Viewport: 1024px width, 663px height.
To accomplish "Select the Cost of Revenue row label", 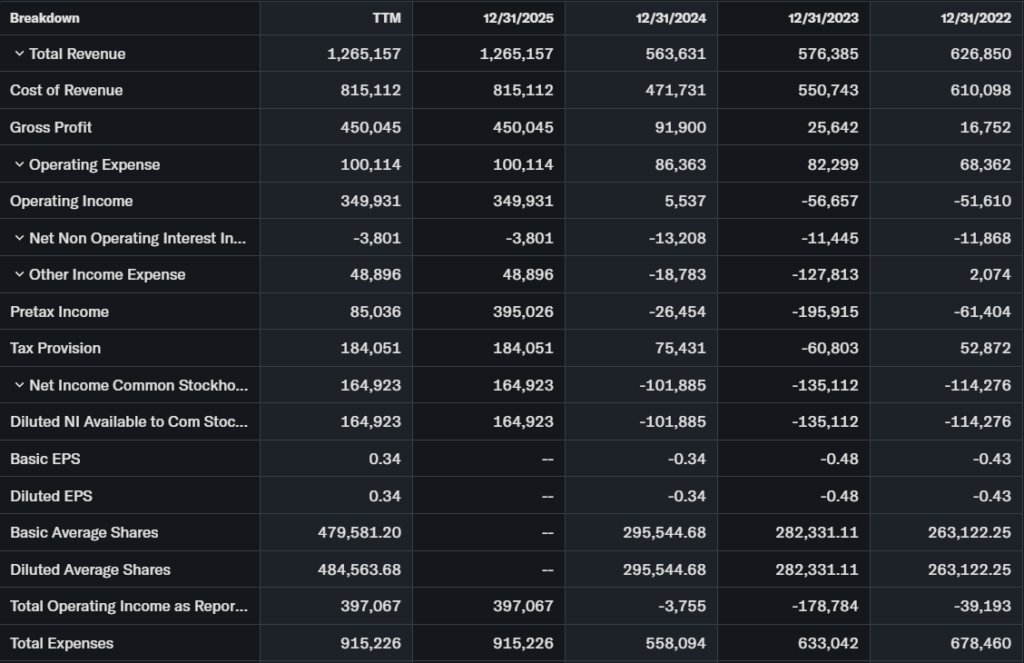I will pyautogui.click(x=66, y=91).
